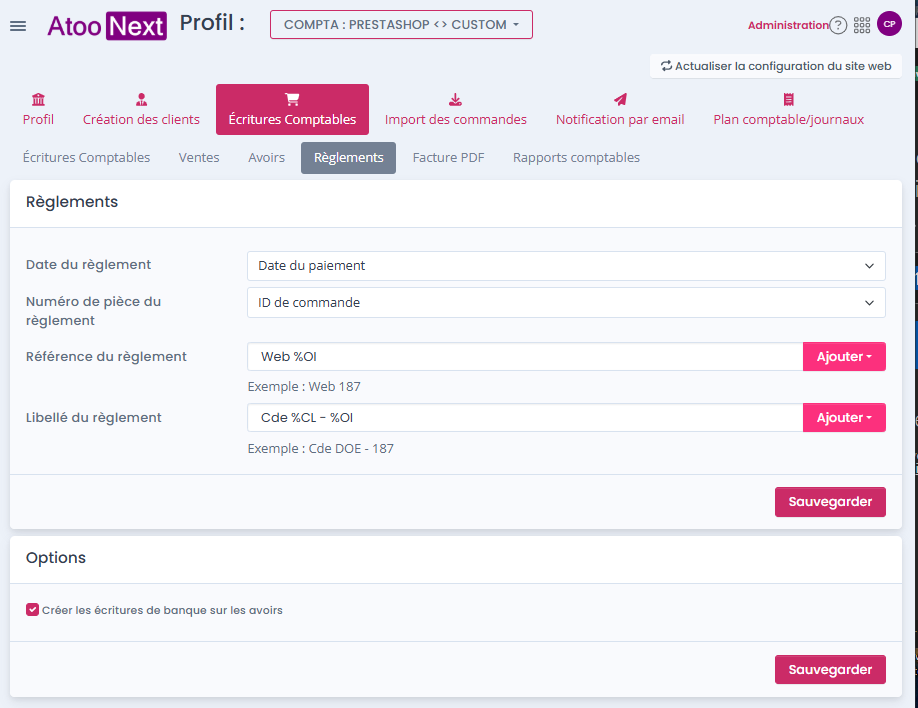This screenshot has height=708, width=918.
Task: Click the Règlements panel heading
Action: click(x=72, y=202)
